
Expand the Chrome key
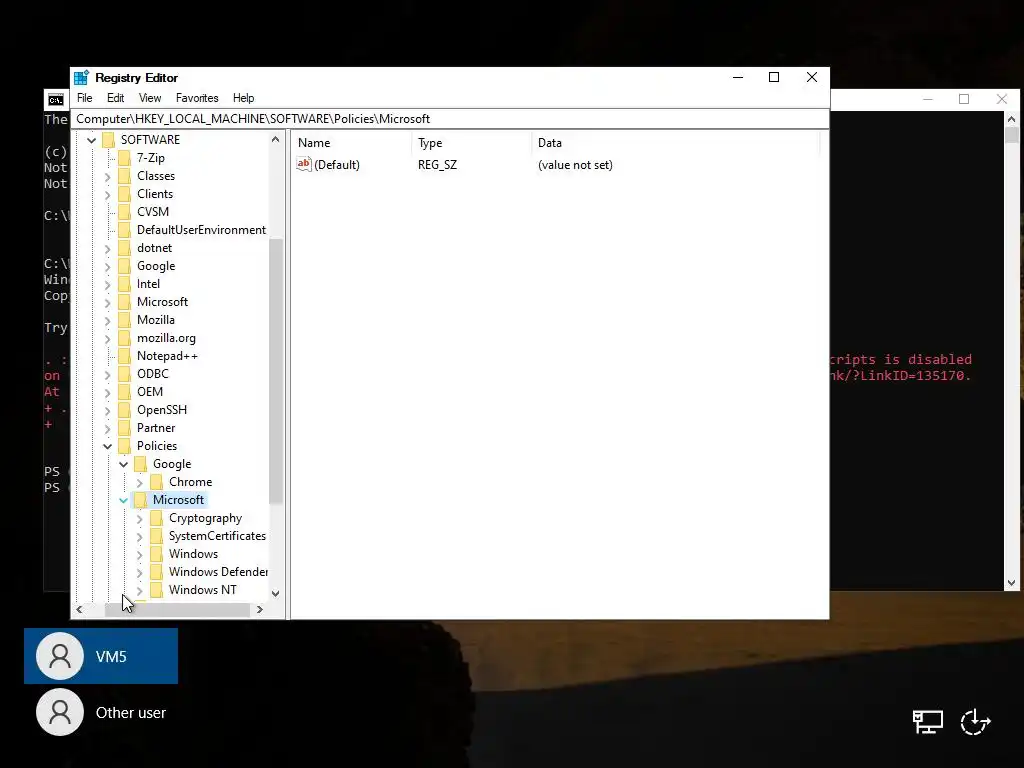click(x=140, y=483)
